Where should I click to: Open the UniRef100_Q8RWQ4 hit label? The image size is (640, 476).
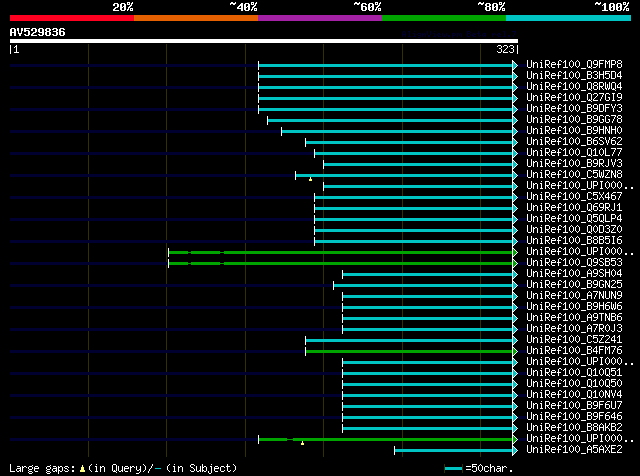click(x=574, y=87)
